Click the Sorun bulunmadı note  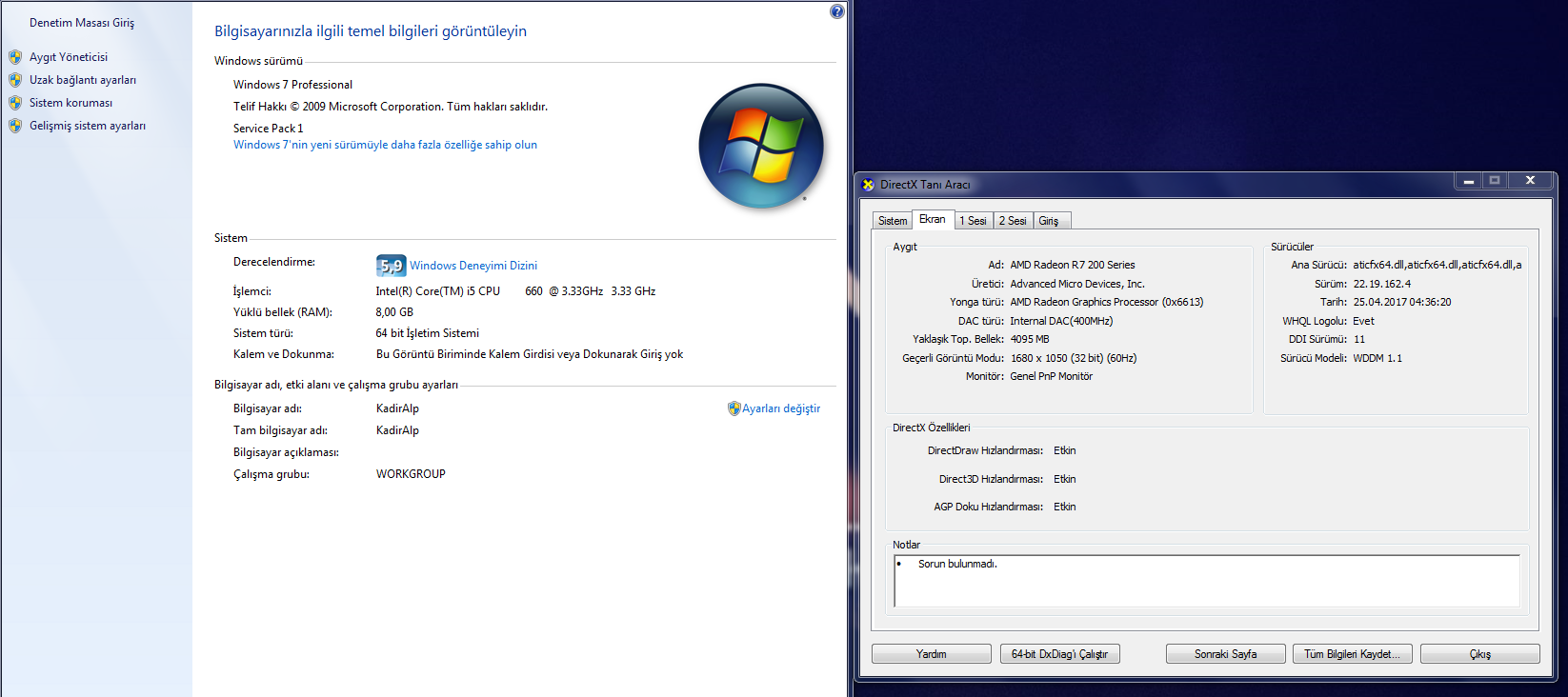957,564
